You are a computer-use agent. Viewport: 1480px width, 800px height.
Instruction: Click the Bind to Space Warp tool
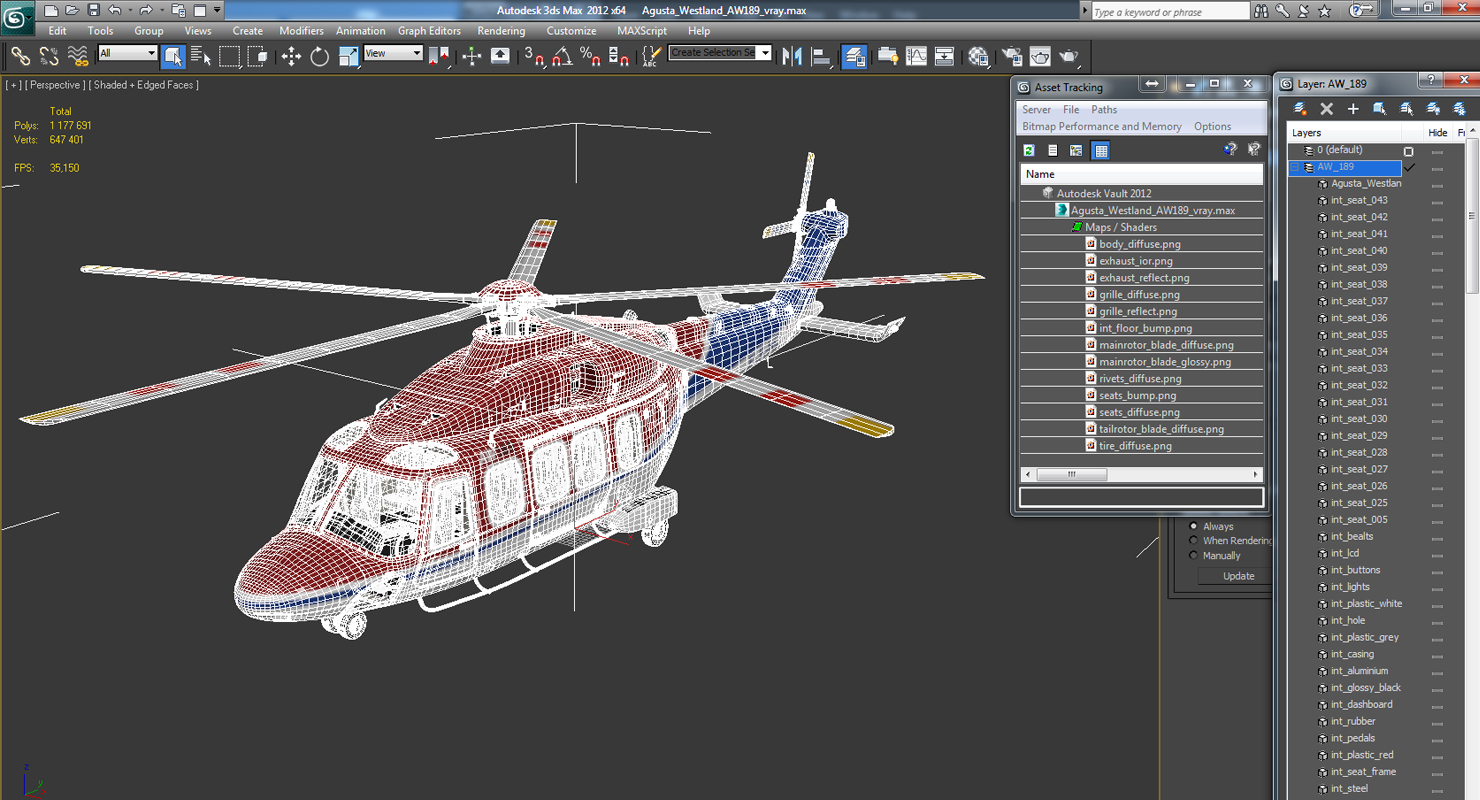(x=77, y=56)
